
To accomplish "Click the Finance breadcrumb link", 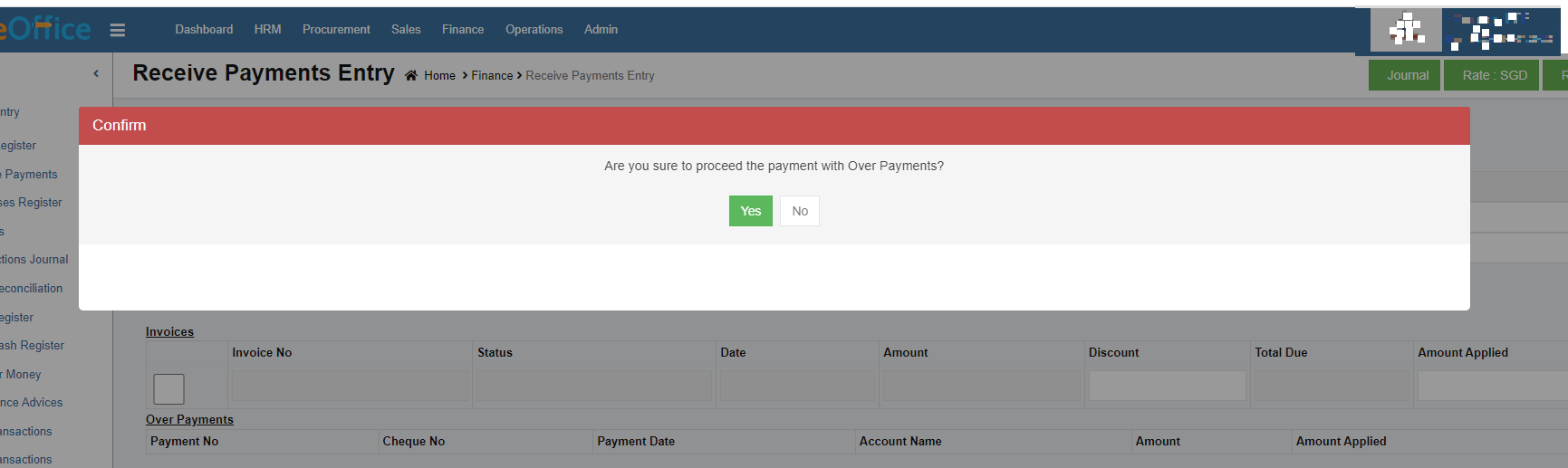I will (x=492, y=76).
